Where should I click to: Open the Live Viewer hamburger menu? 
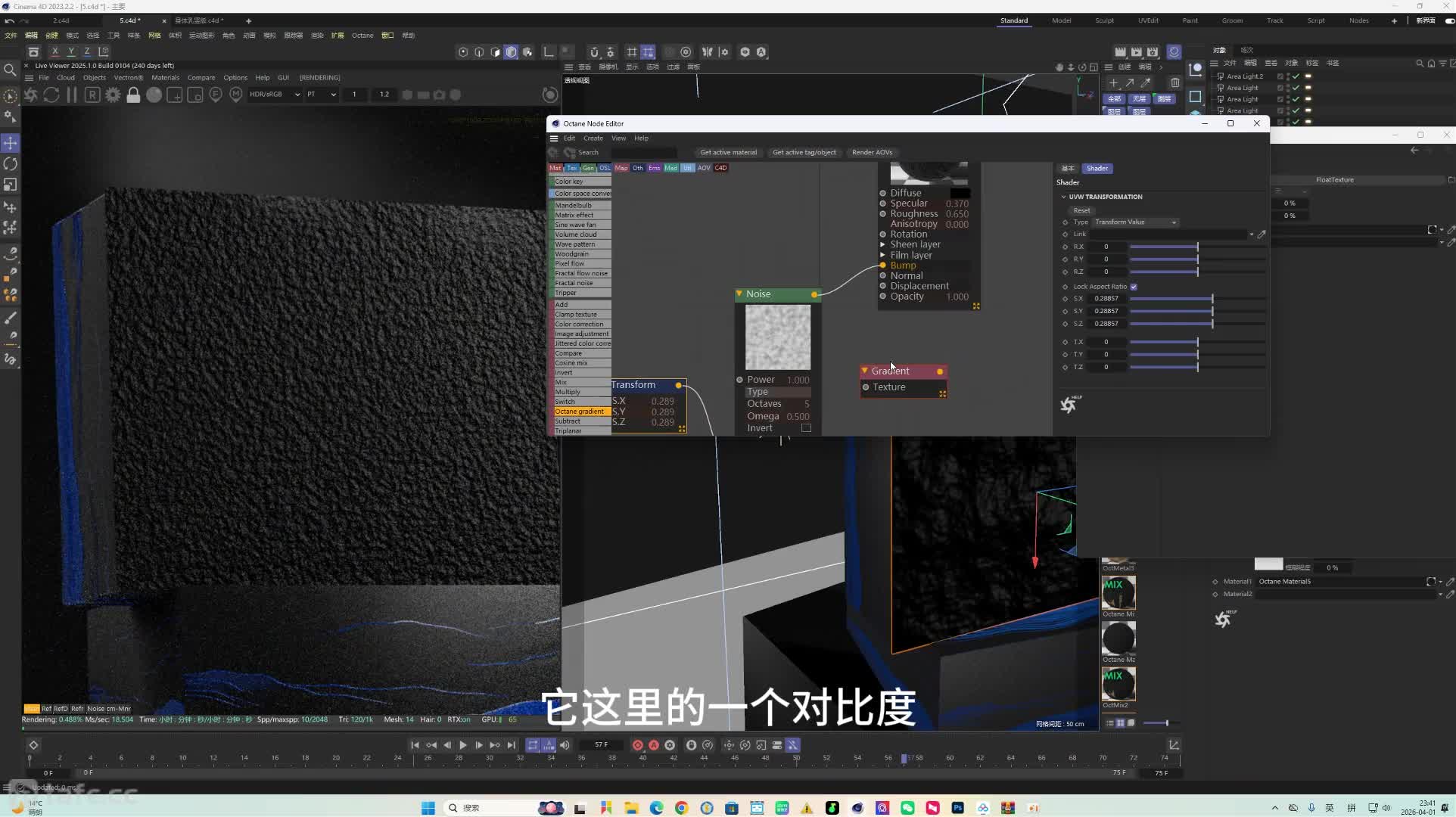pos(29,77)
